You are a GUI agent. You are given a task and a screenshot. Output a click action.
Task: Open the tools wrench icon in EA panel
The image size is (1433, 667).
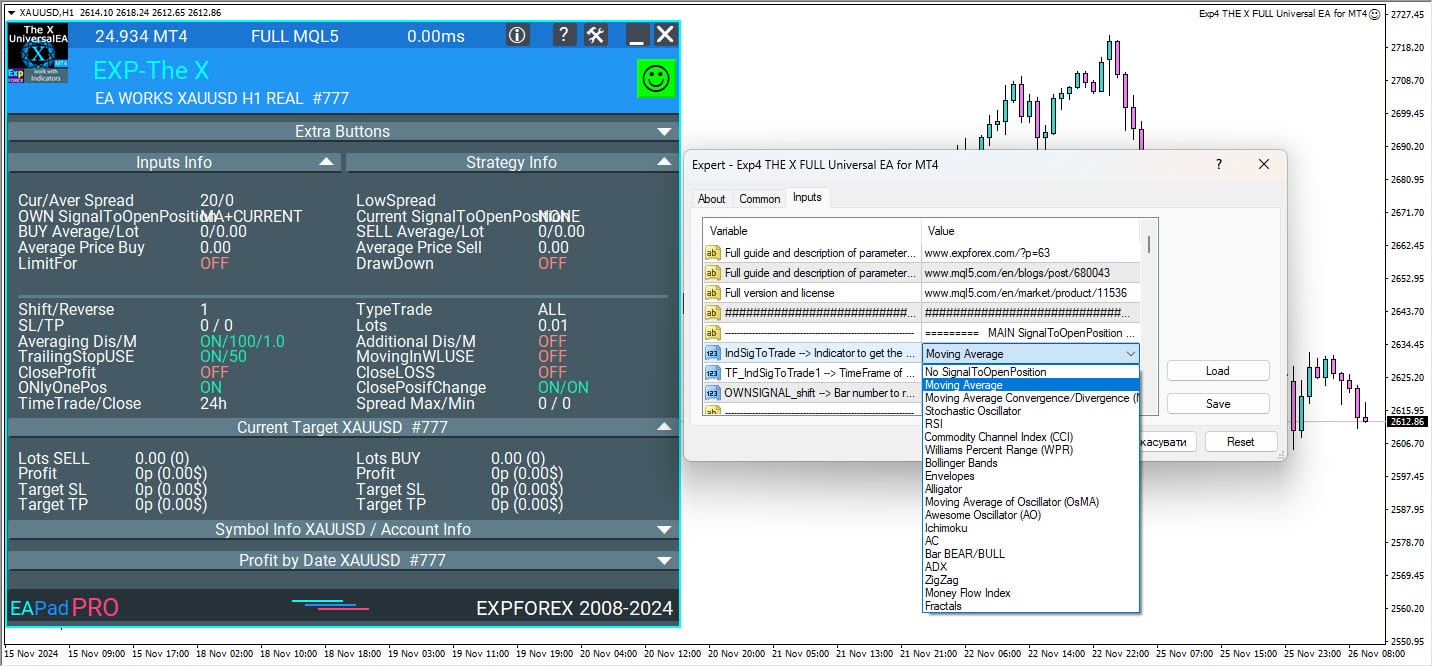[x=596, y=35]
